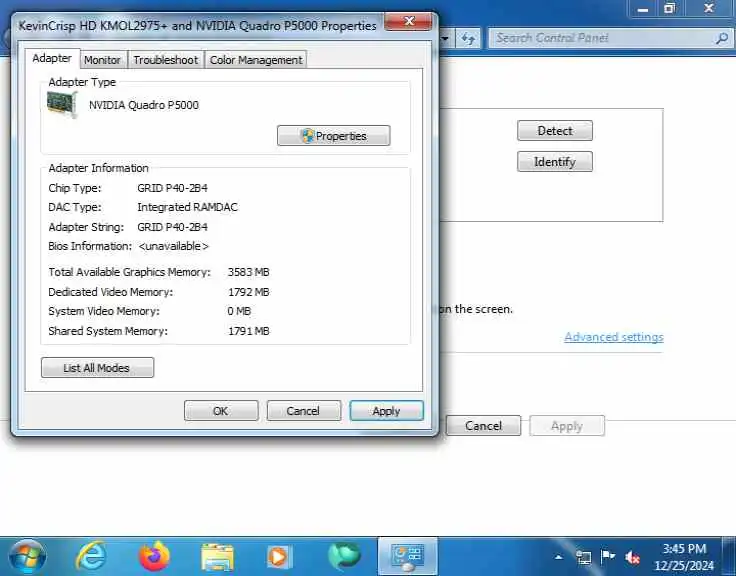Open Windows Explorer folder icon in taskbar
Viewport: 736px width, 576px height.
[217, 557]
